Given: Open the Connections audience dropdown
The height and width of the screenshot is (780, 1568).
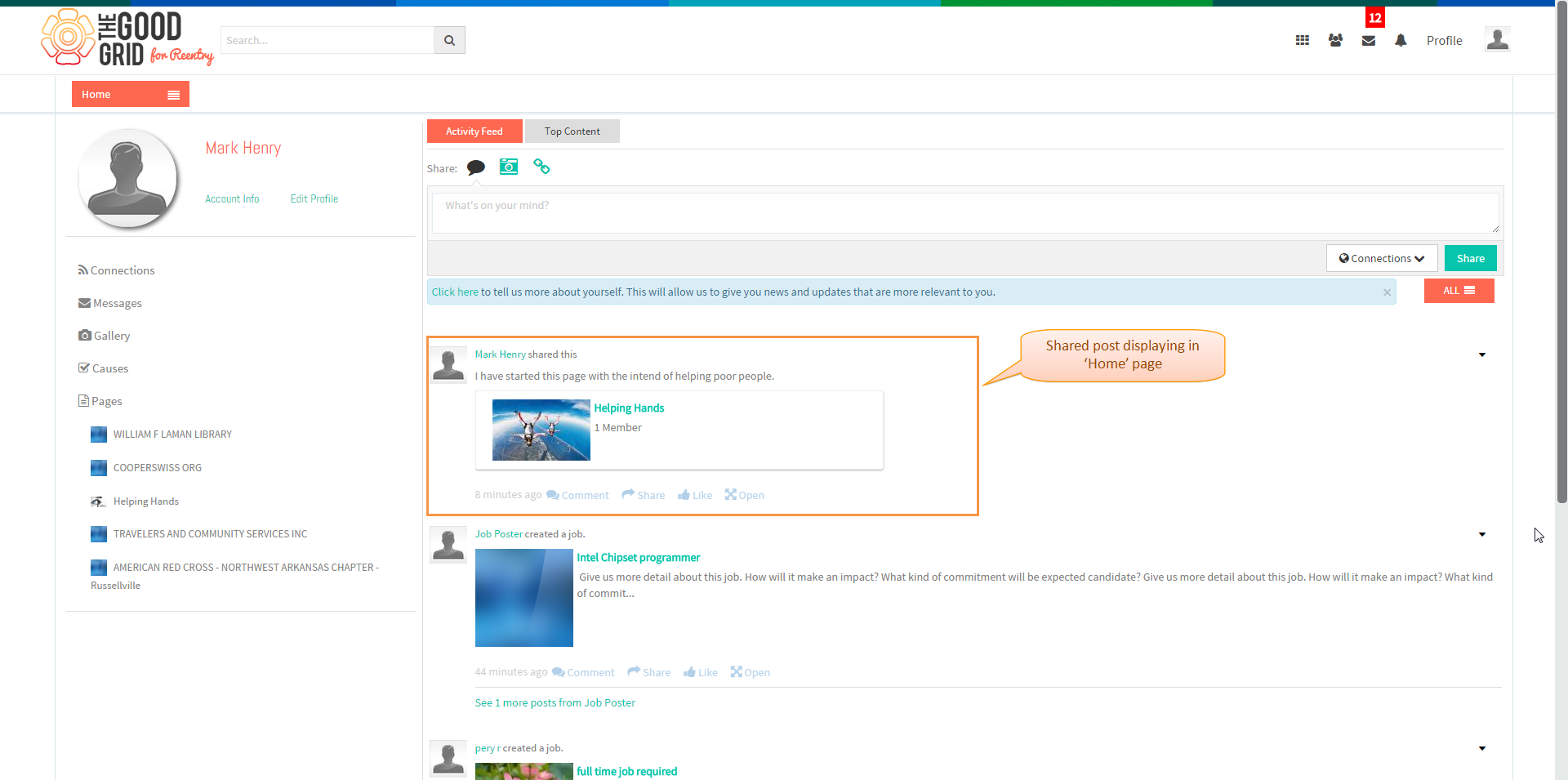Looking at the screenshot, I should [x=1382, y=258].
